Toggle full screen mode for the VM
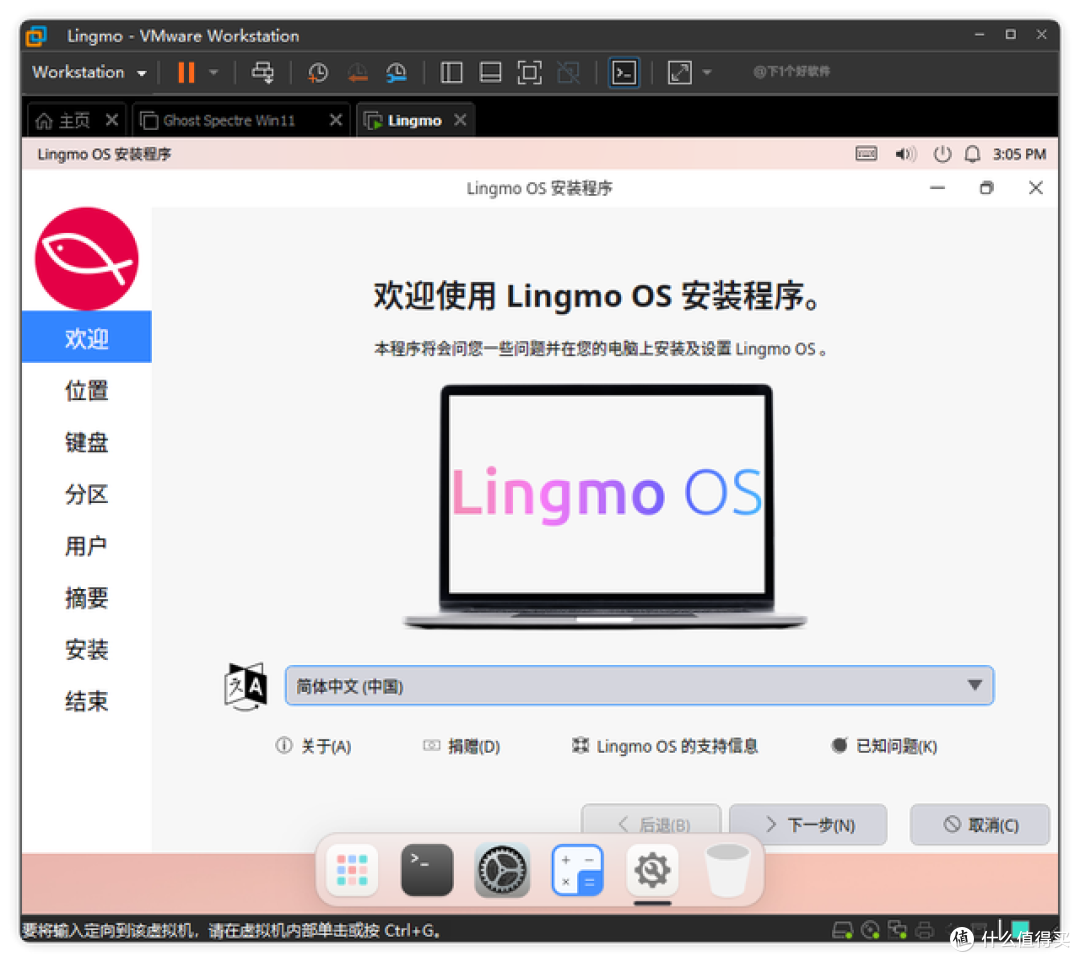The height and width of the screenshot is (962, 1080). pyautogui.click(x=529, y=71)
